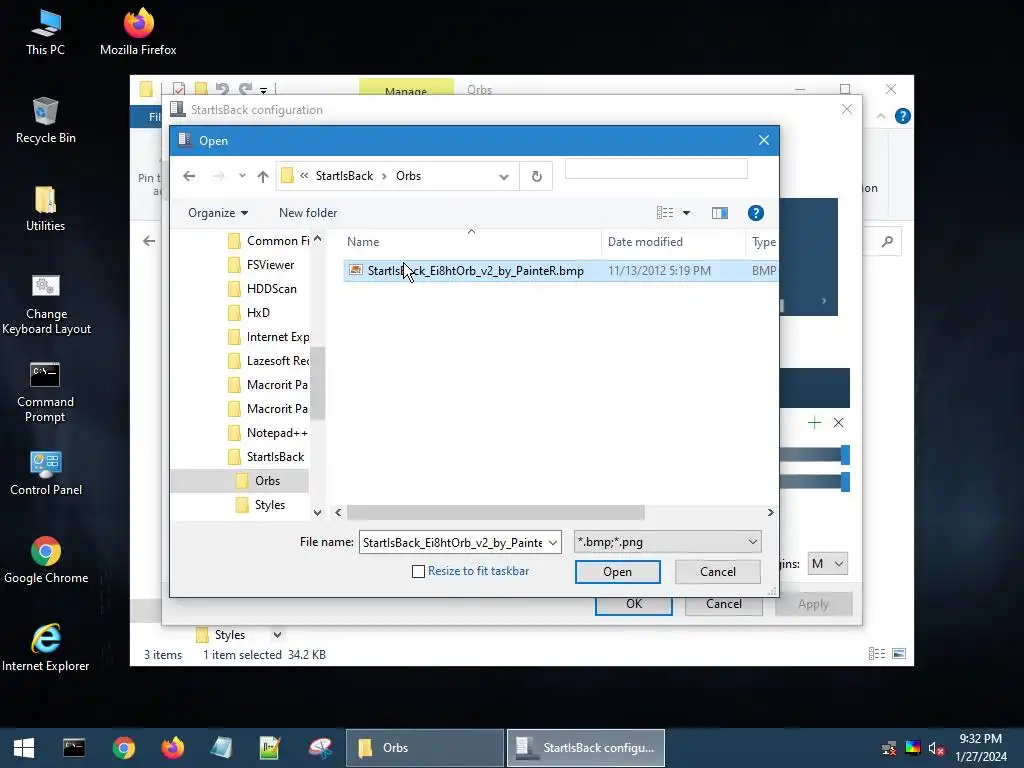Go up one folder level in Open dialog
Image resolution: width=1024 pixels, height=768 pixels.
263,176
